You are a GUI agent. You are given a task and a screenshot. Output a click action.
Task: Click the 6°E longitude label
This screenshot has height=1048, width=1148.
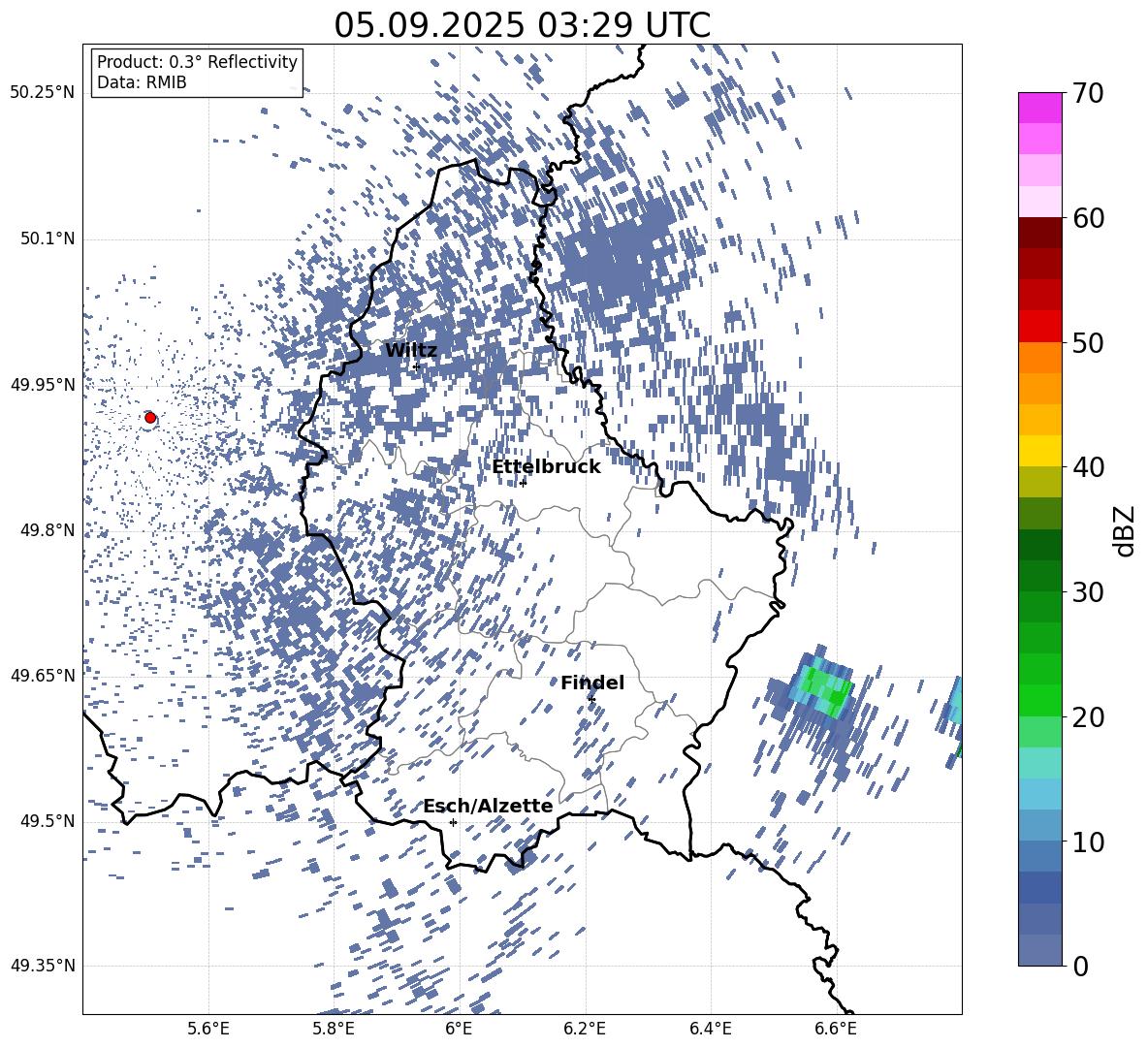[459, 1029]
